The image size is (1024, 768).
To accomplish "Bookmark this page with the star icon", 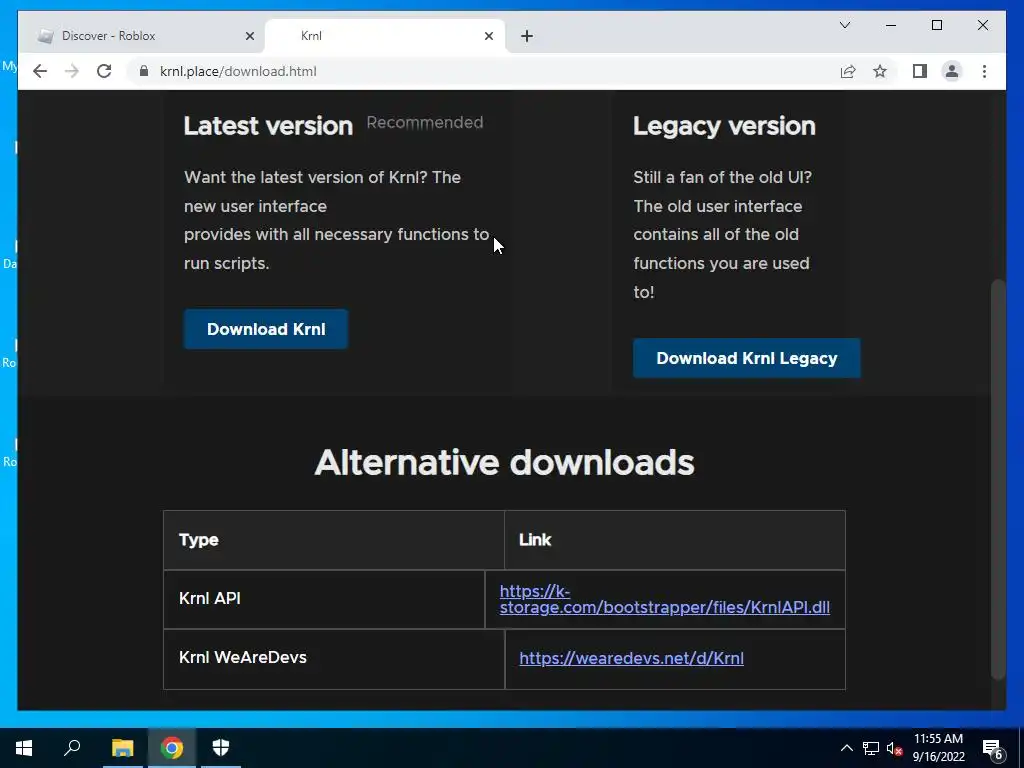I will coord(880,71).
